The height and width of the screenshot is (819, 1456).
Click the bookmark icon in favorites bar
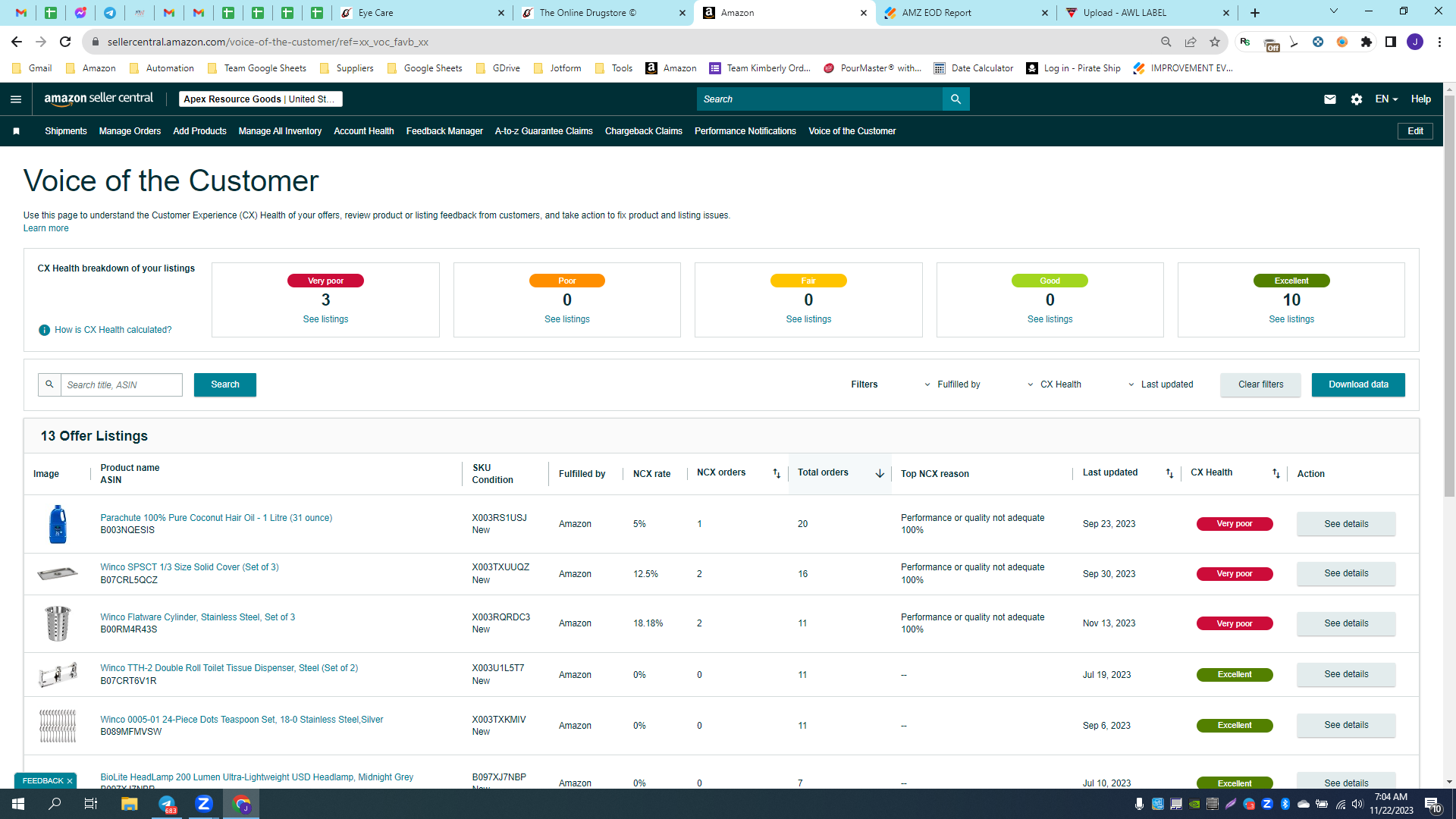pos(17,131)
